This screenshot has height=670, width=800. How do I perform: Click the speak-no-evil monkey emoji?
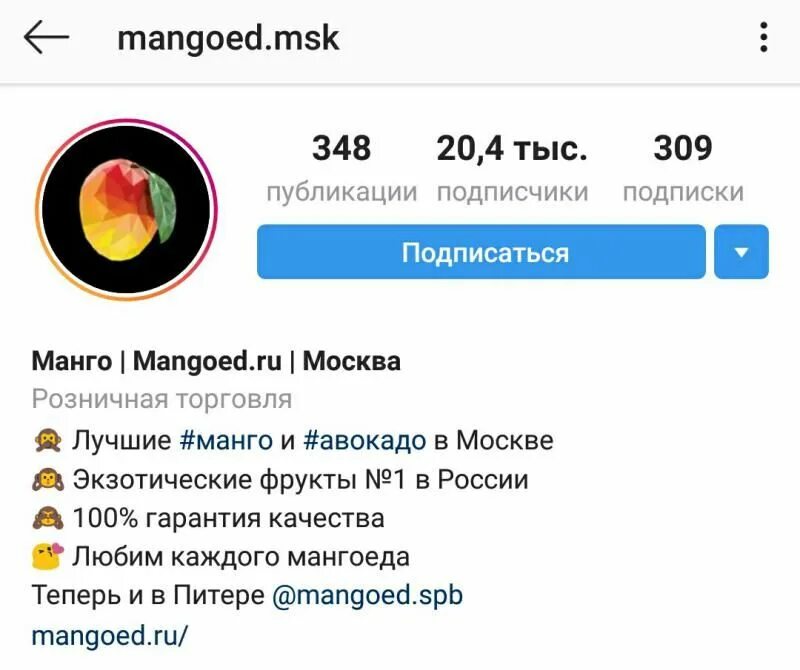pyautogui.click(x=48, y=440)
